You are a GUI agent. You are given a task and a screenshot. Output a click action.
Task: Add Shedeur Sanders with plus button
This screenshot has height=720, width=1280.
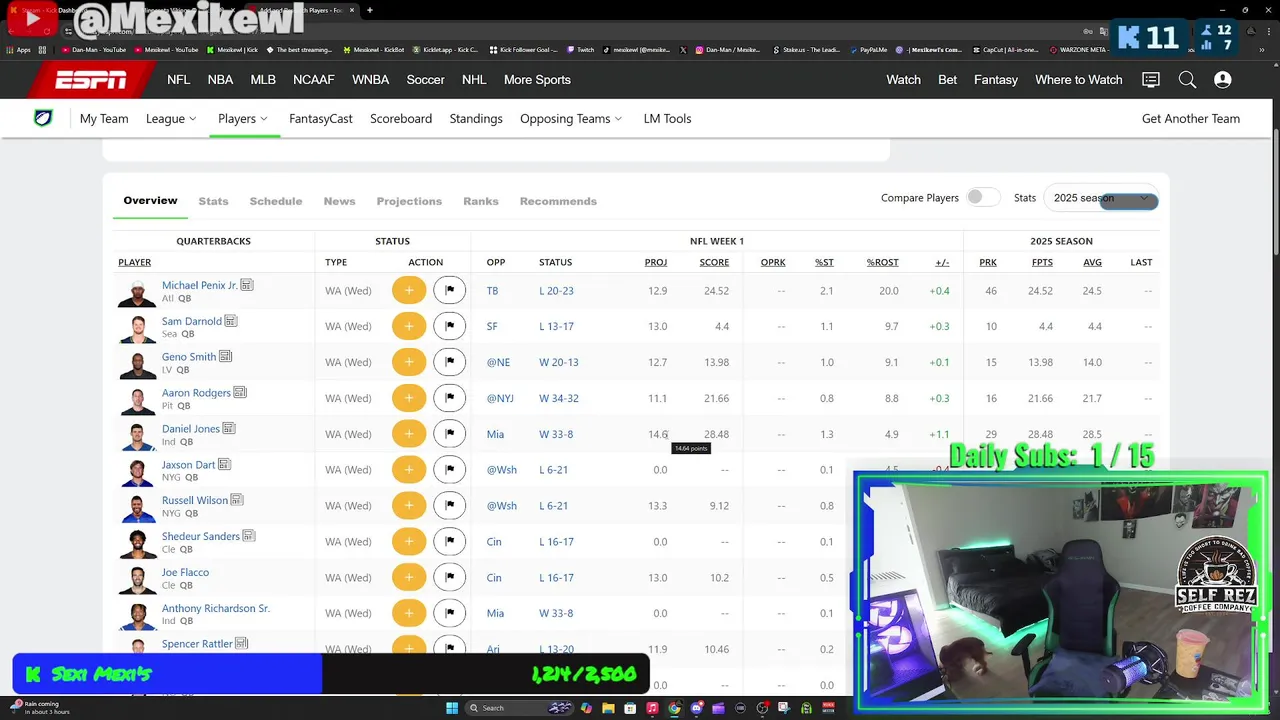(409, 542)
